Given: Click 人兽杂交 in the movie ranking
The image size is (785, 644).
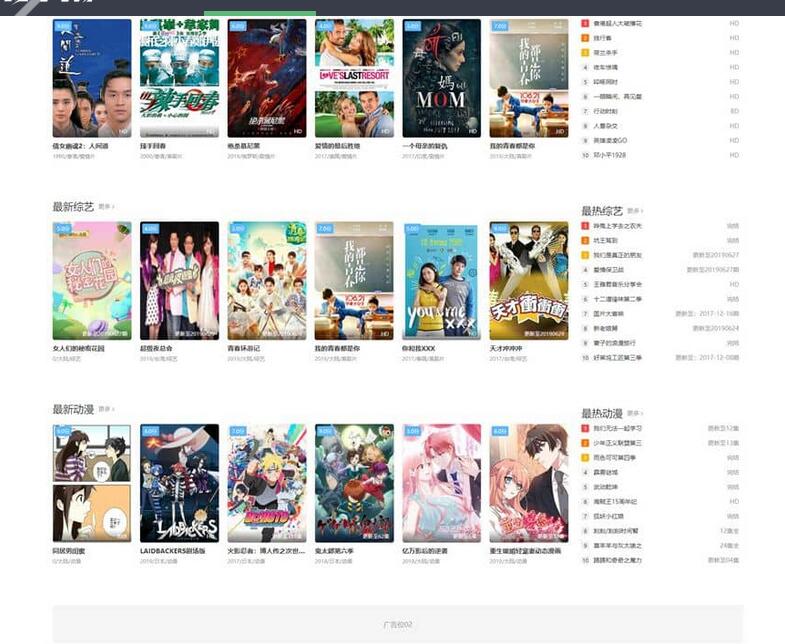Looking at the screenshot, I should [606, 126].
